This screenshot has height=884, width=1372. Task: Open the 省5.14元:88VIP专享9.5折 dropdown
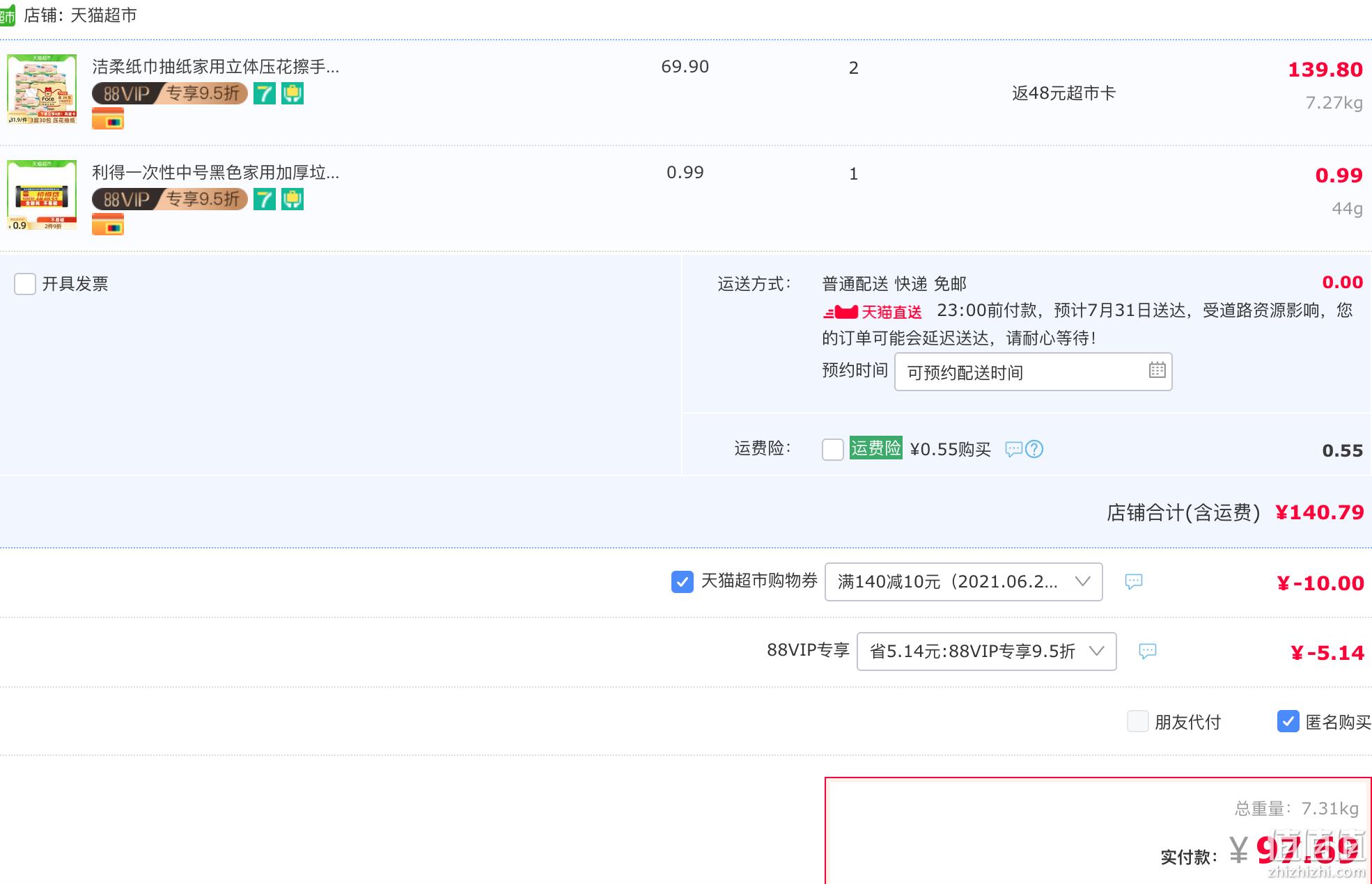click(x=987, y=652)
